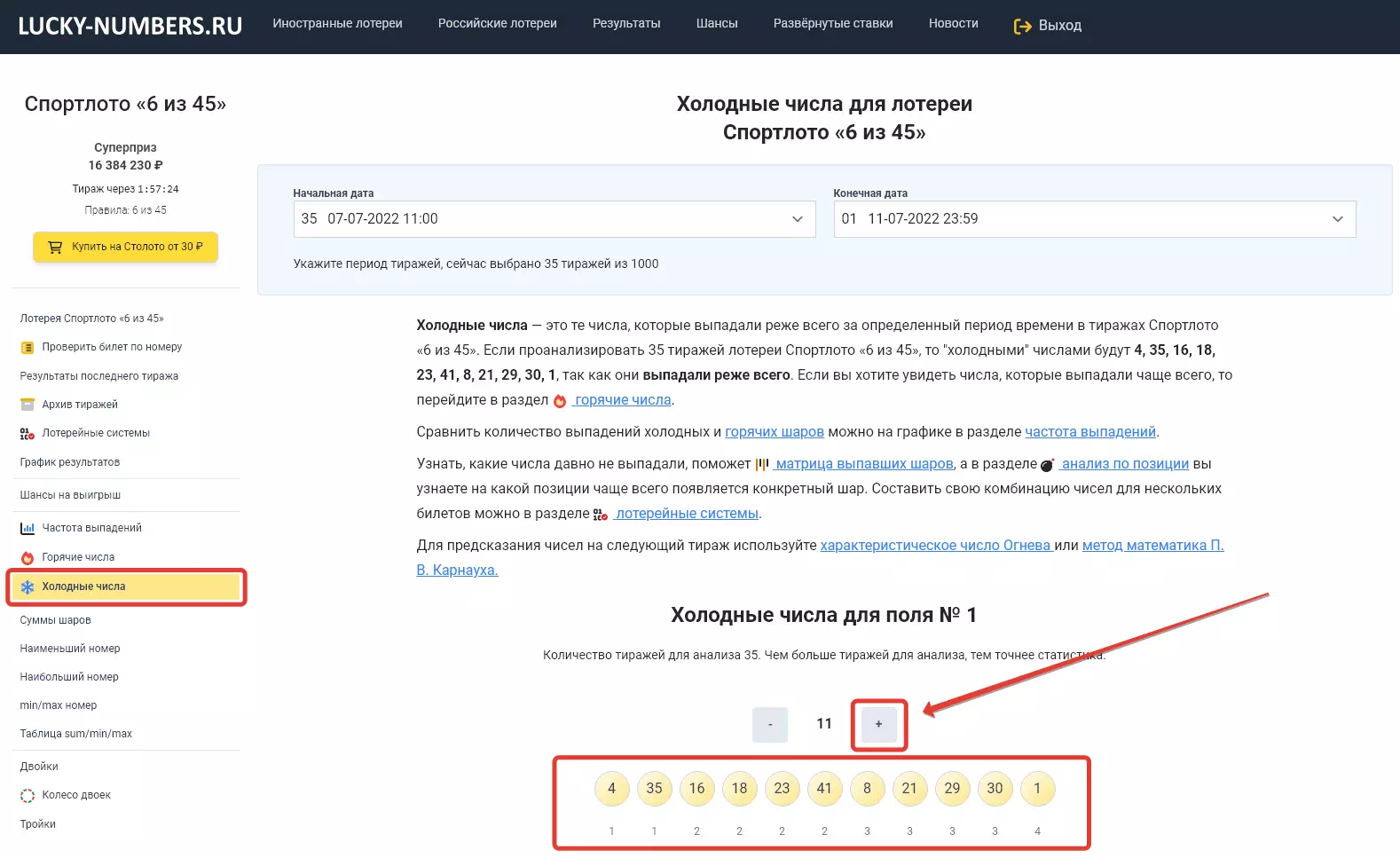This screenshot has width=1400, height=858.
Task: Click the LUCKY-NUMBERS.RU site logo
Action: pyautogui.click(x=130, y=26)
